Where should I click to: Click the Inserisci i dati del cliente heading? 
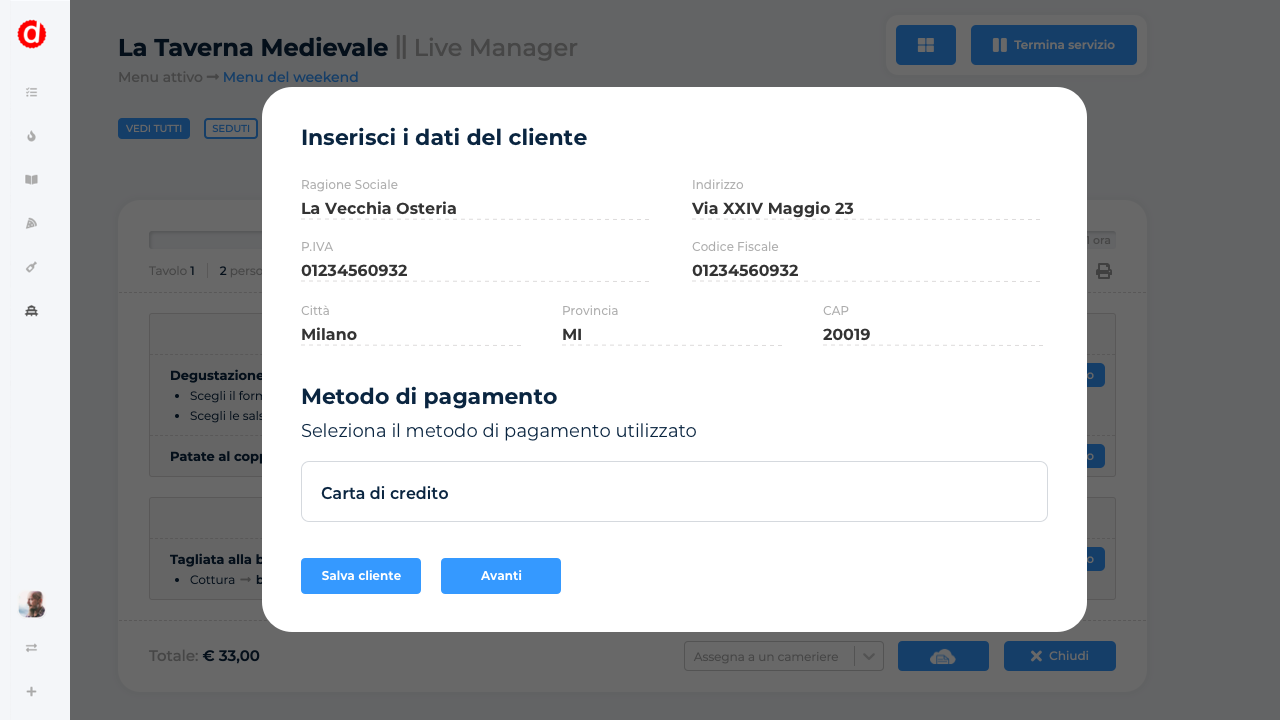pyautogui.click(x=444, y=137)
